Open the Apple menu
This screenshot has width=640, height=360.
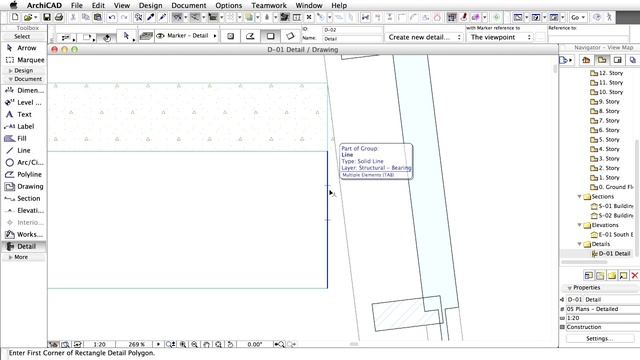(x=13, y=5)
